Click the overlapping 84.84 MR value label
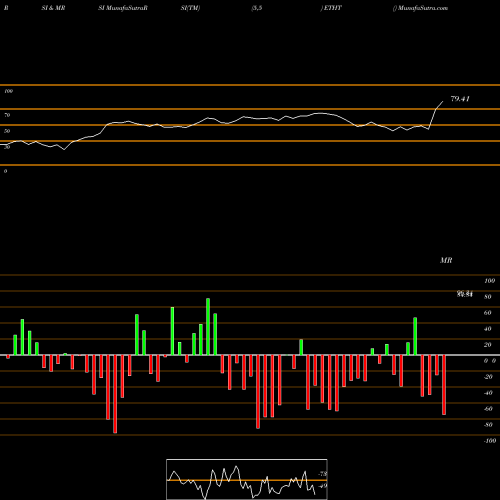This screenshot has width=500, height=500. pos(465,294)
